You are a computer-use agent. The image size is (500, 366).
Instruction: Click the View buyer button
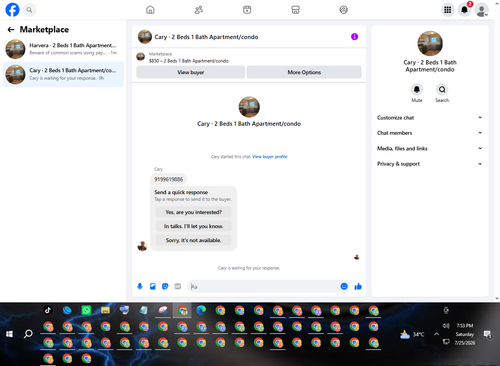click(191, 72)
